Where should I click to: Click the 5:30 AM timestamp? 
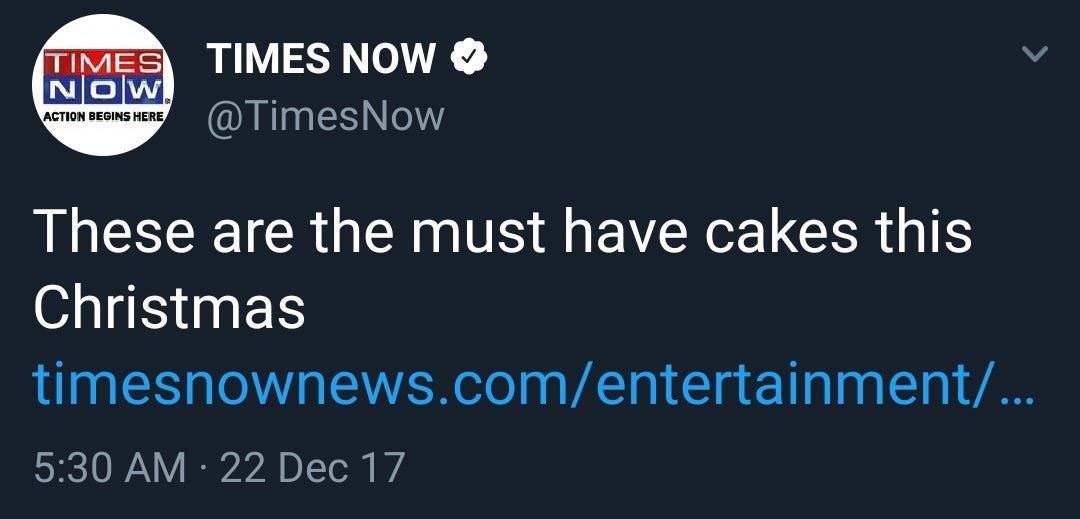pos(109,468)
